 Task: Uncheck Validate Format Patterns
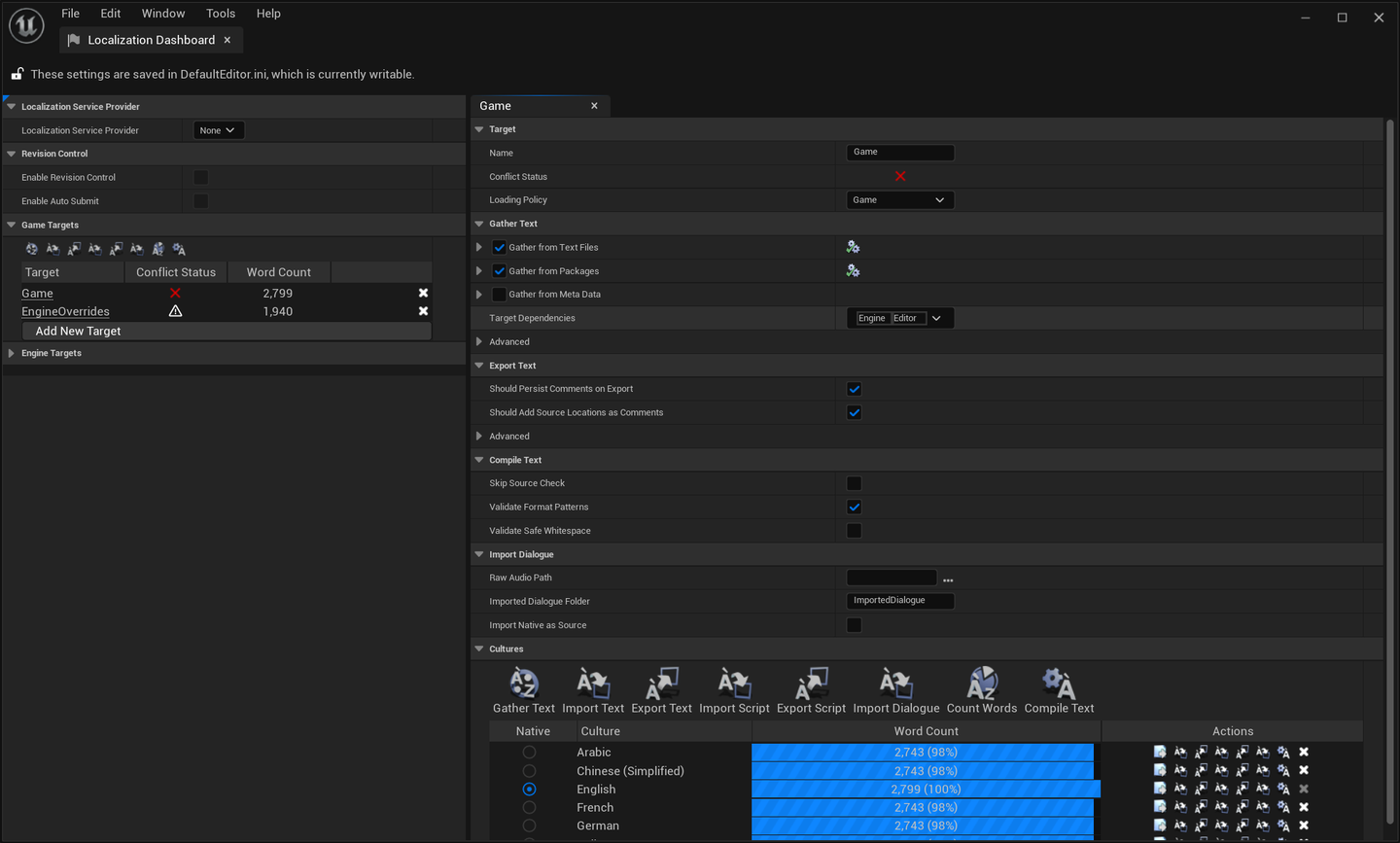(854, 507)
